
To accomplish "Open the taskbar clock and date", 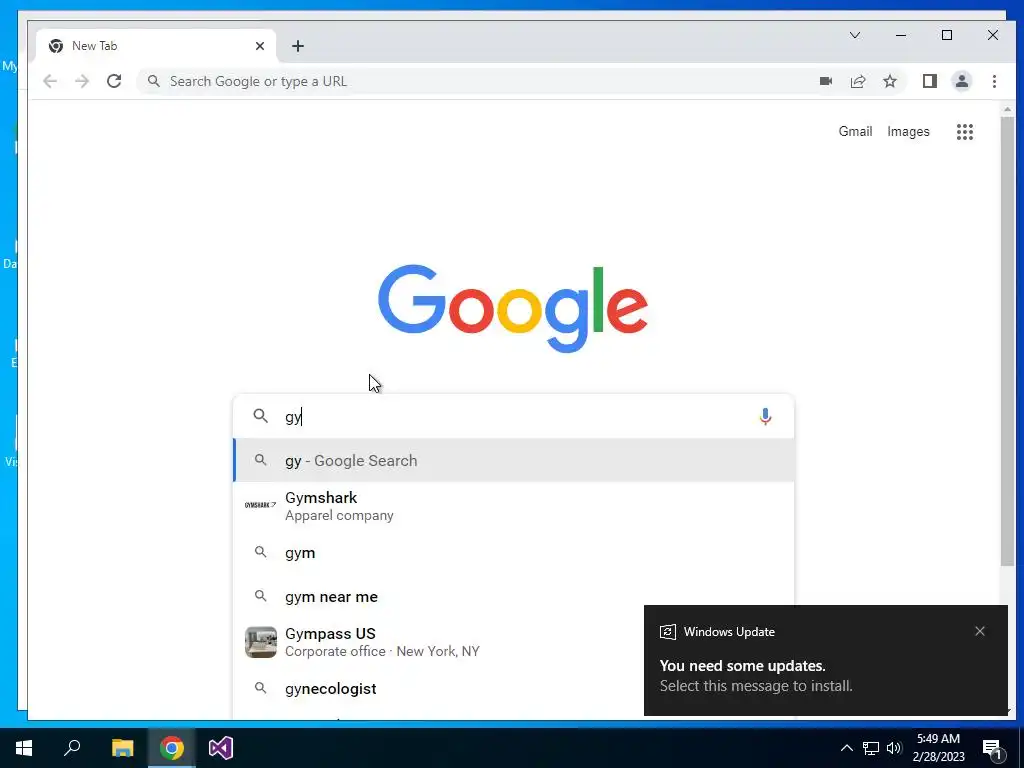I will tap(938, 748).
